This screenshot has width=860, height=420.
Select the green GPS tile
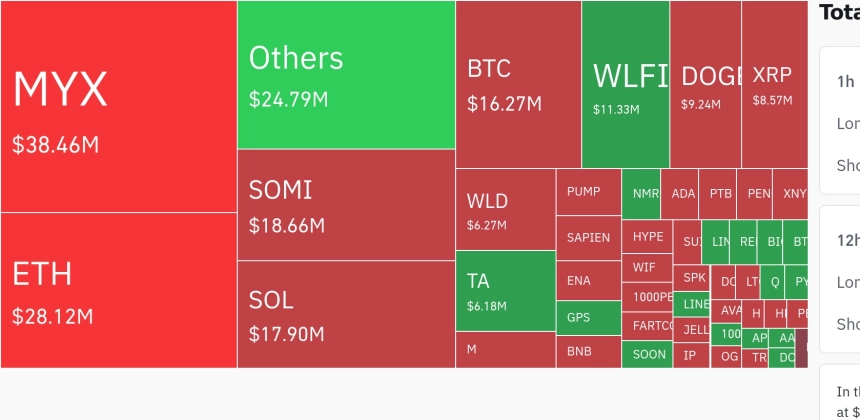pyautogui.click(x=589, y=317)
